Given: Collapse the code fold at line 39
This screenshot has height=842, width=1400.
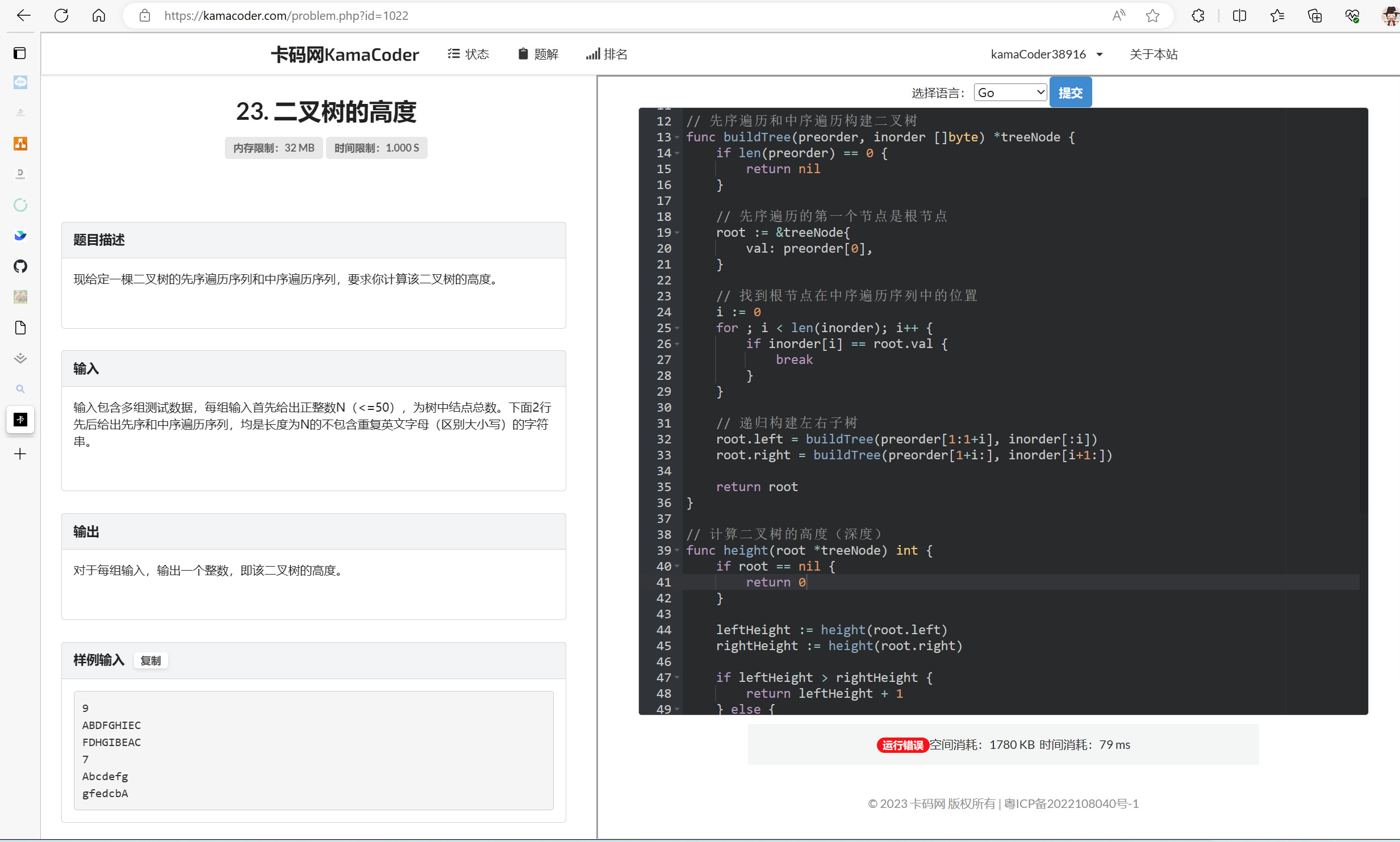Looking at the screenshot, I should click(x=676, y=551).
